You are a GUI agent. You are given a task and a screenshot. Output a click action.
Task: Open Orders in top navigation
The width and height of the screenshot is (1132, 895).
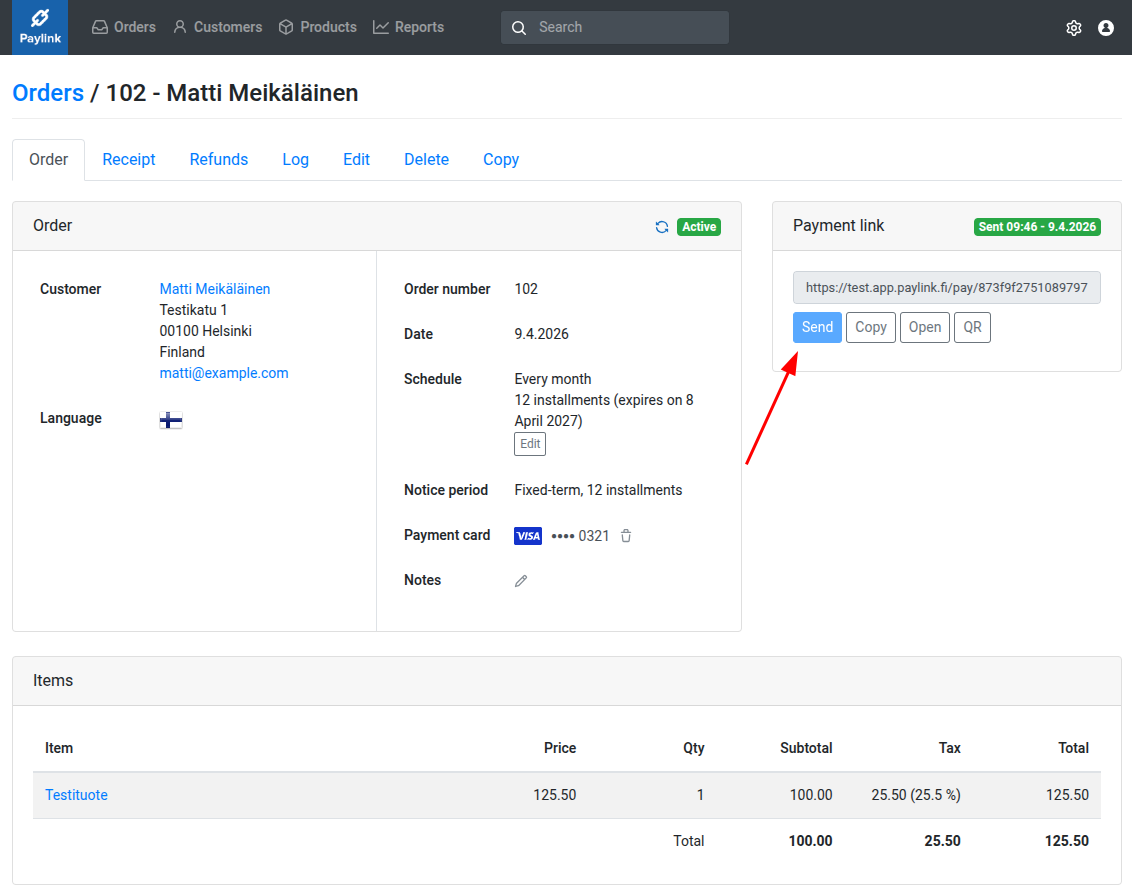124,27
